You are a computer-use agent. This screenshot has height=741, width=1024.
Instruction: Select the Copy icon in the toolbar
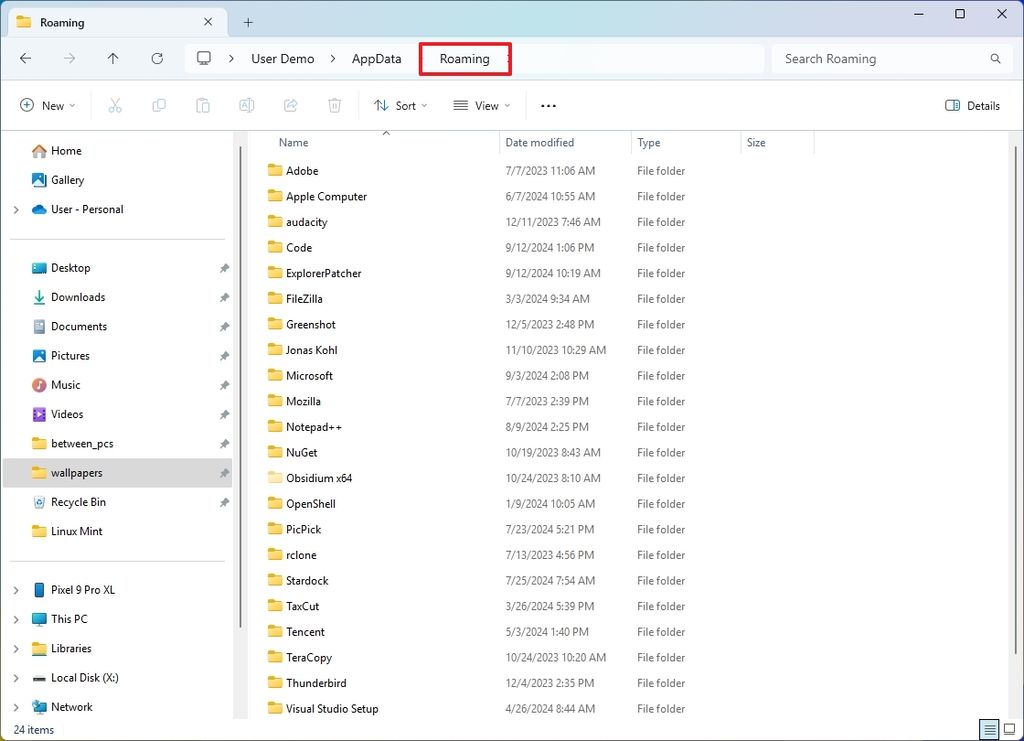pyautogui.click(x=159, y=105)
